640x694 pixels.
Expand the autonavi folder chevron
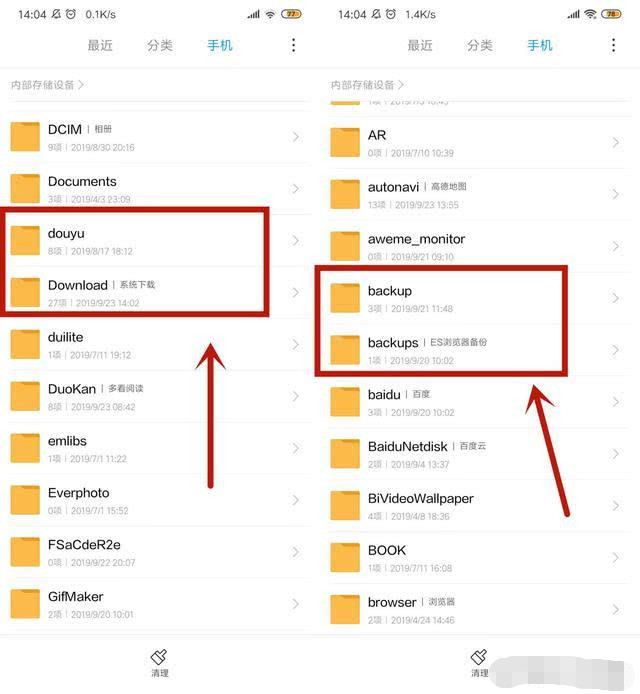click(x=615, y=194)
